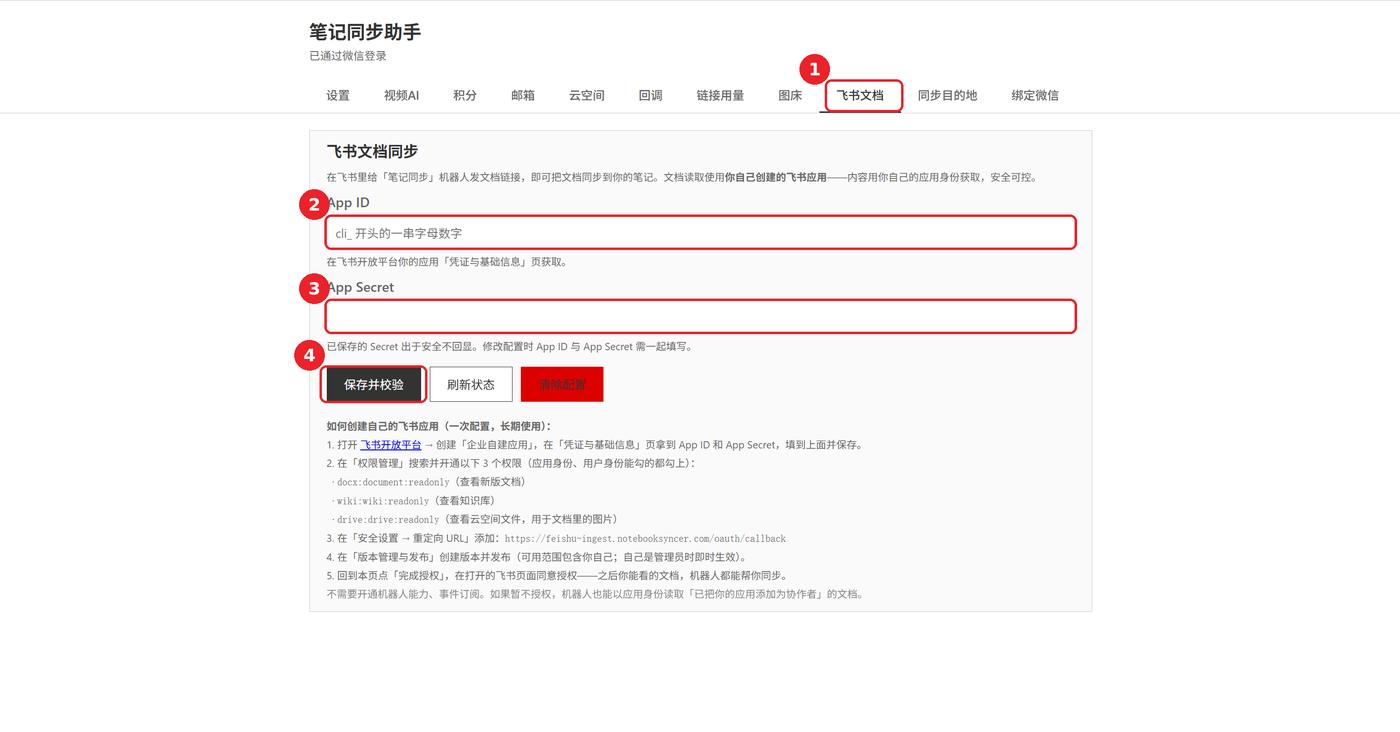Go to the 同步目的地 tab

point(947,96)
